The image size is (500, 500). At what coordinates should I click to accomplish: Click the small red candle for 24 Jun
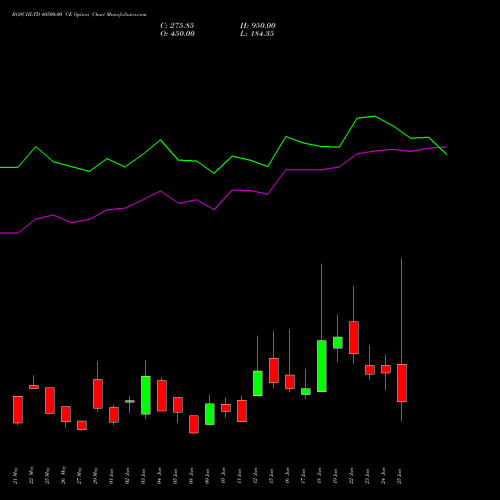tap(386, 369)
